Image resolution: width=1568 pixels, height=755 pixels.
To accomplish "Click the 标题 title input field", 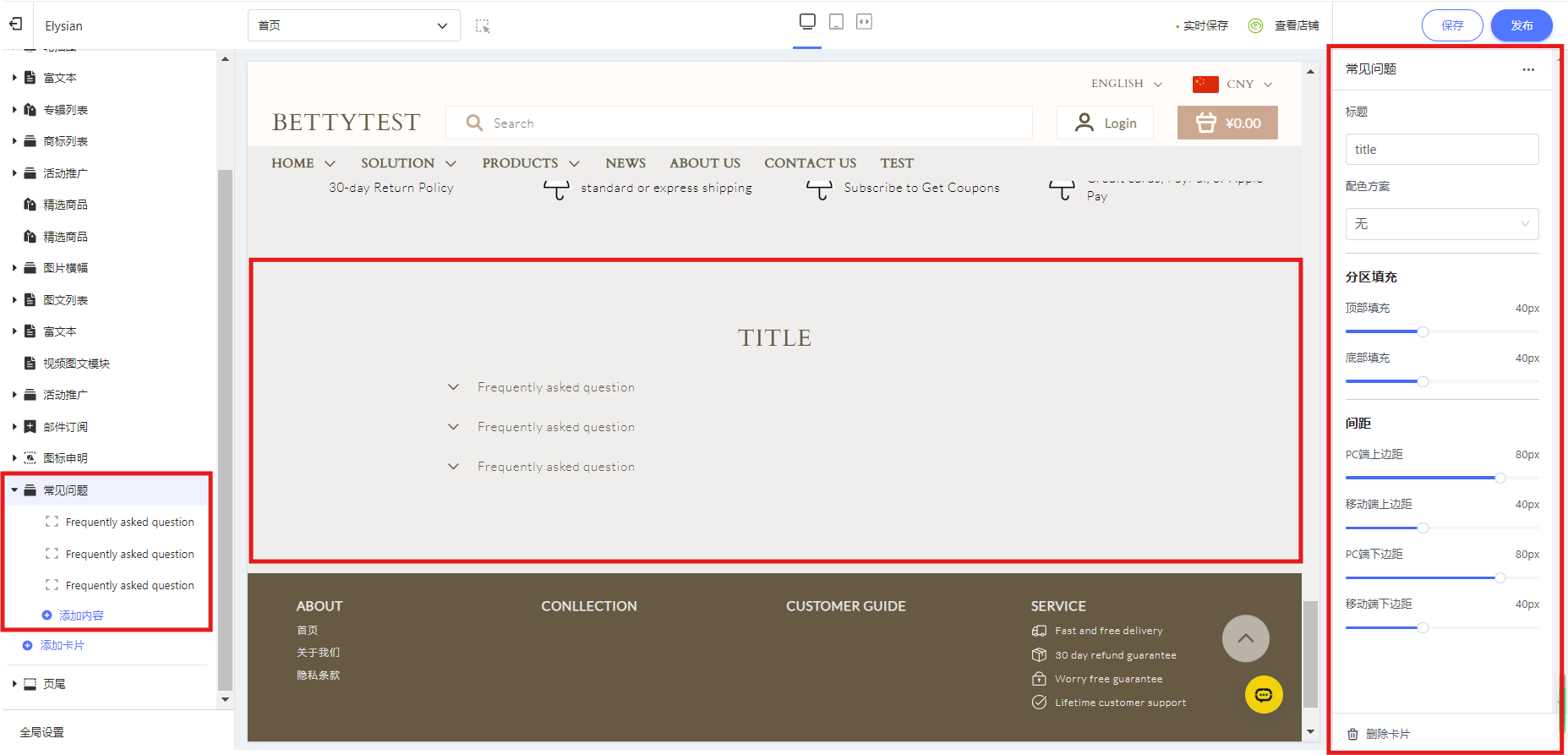I will tap(1441, 150).
